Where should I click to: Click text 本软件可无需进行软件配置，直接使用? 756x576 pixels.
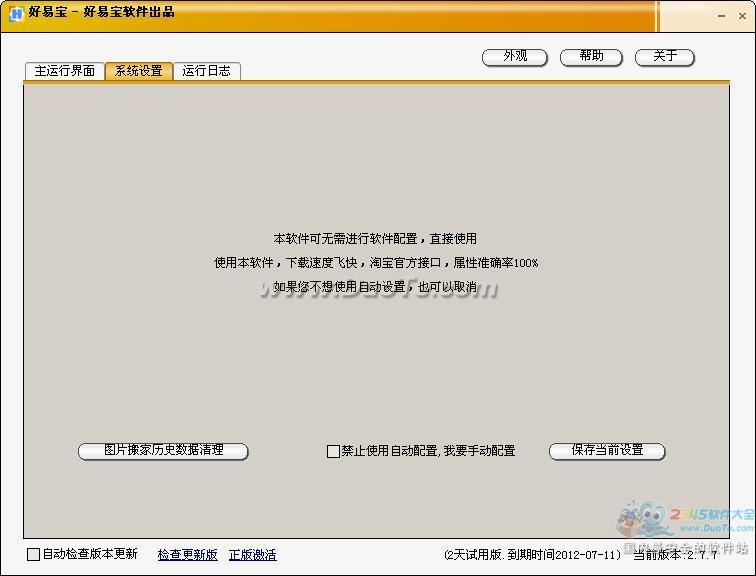click(375, 239)
